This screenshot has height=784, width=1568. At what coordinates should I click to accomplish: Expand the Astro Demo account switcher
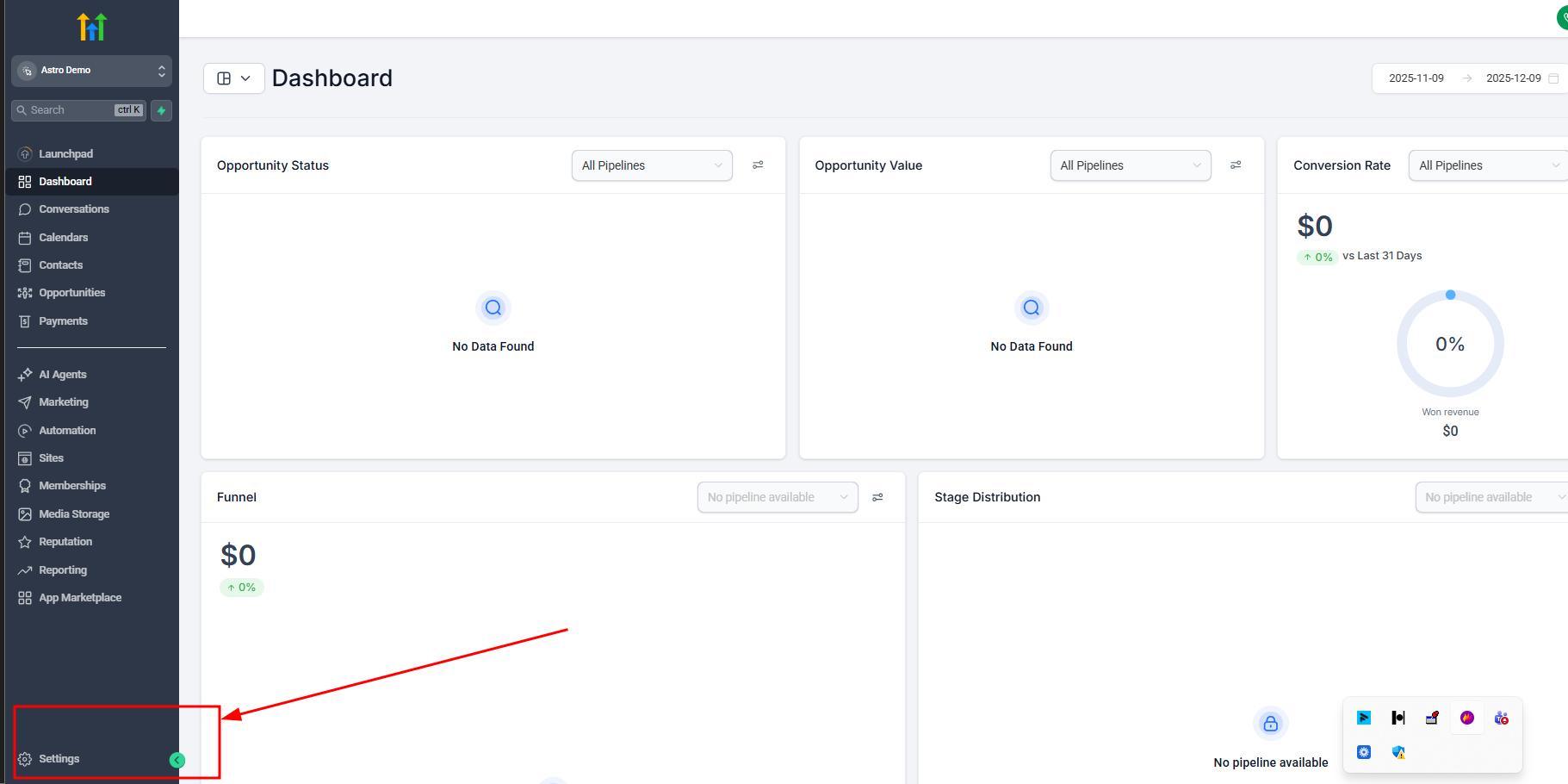[91, 71]
